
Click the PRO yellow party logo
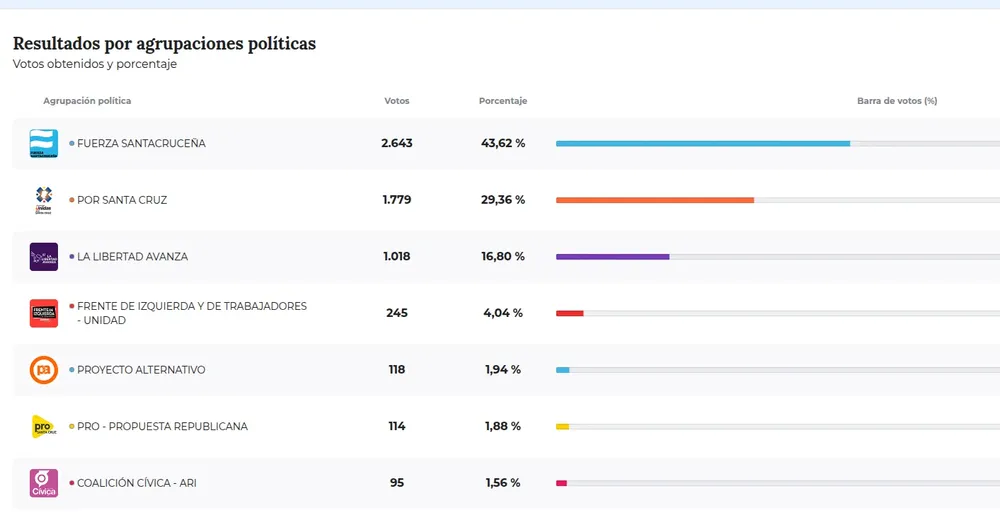pos(44,427)
